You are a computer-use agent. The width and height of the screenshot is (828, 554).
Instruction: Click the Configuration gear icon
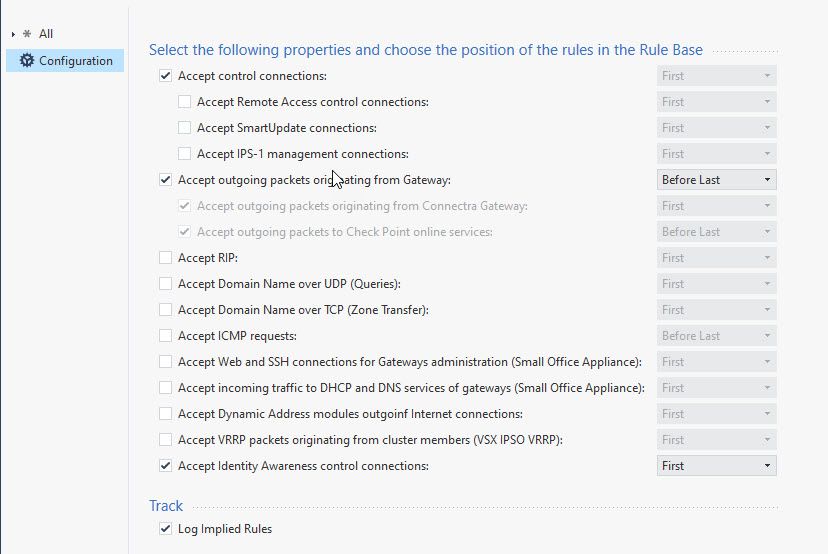pos(26,61)
